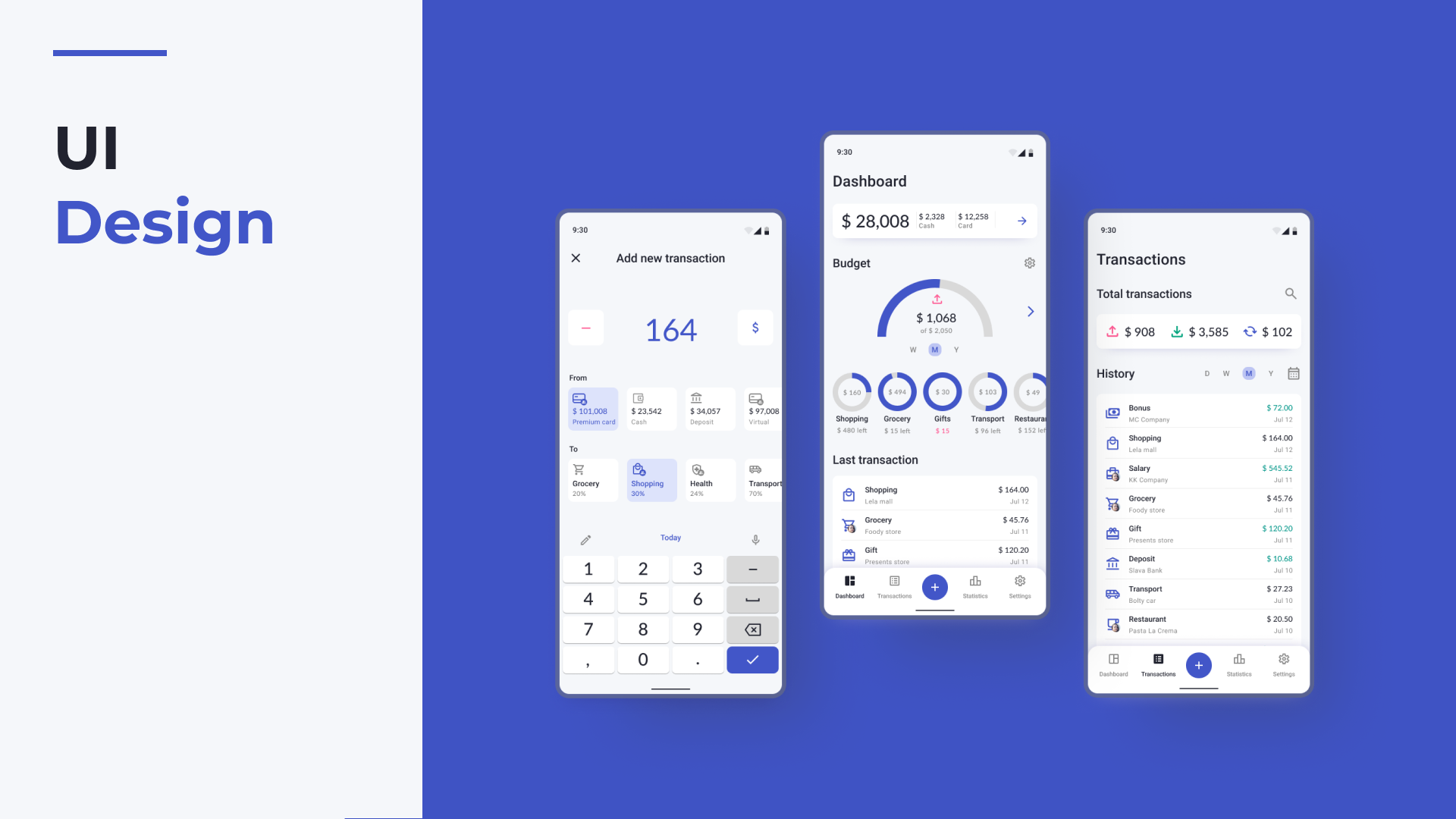Select the microphone input icon

coord(755,538)
